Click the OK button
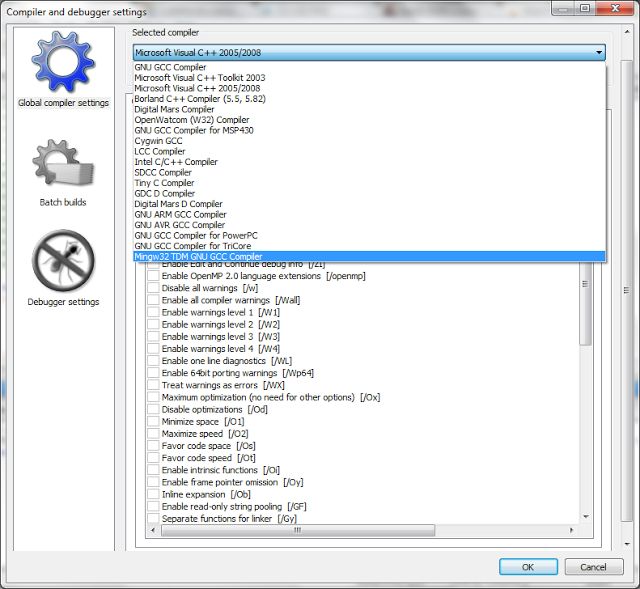 pos(528,567)
